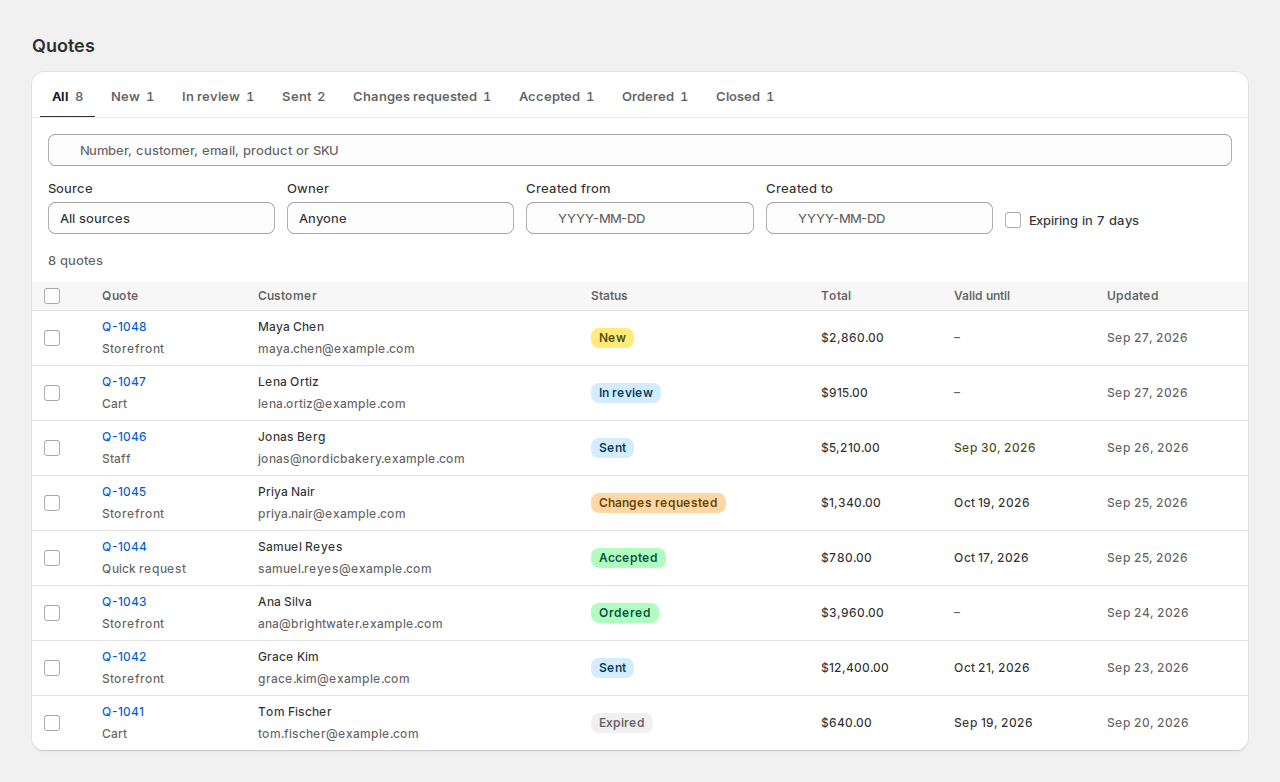Click the Updated column header

tap(1133, 296)
